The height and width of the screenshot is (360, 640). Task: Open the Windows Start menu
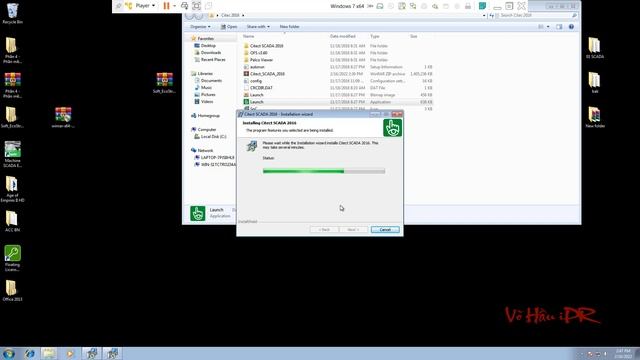(8, 353)
